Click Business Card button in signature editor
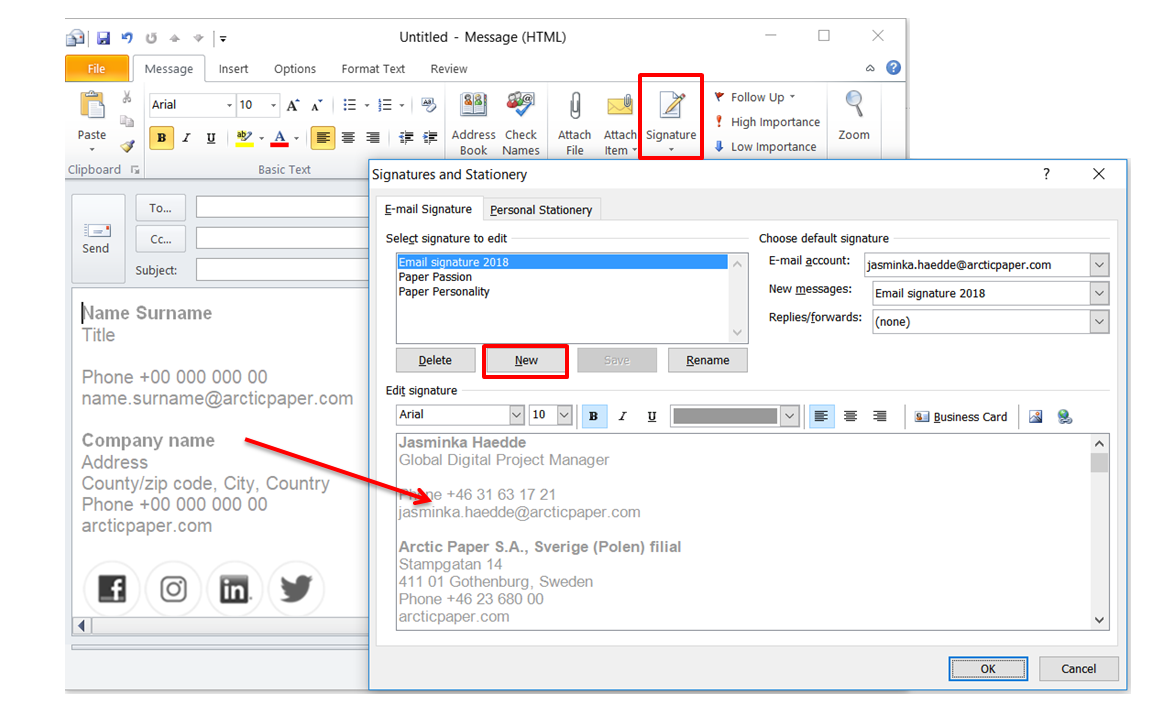Image resolution: width=1175 pixels, height=713 pixels. click(x=961, y=417)
